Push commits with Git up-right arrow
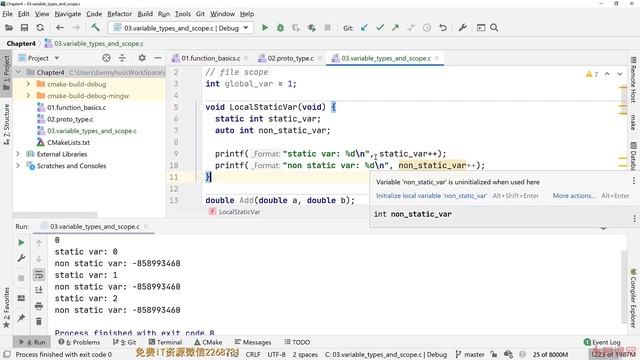Image resolution: width=640 pixels, height=360 pixels. coord(396,28)
